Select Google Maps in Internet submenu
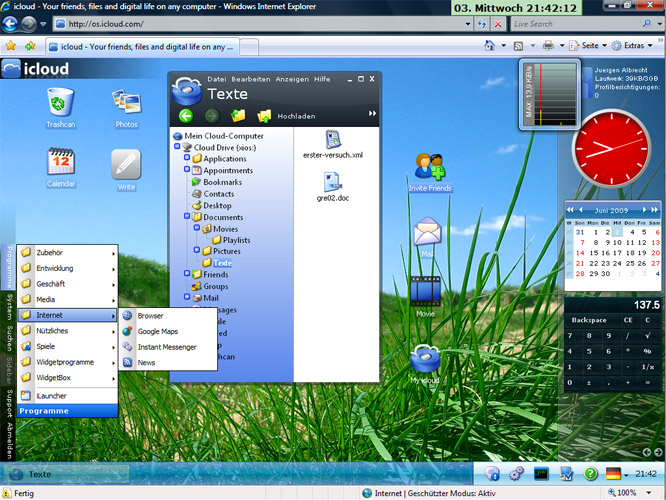Viewport: 666px width, 500px height. (x=168, y=331)
